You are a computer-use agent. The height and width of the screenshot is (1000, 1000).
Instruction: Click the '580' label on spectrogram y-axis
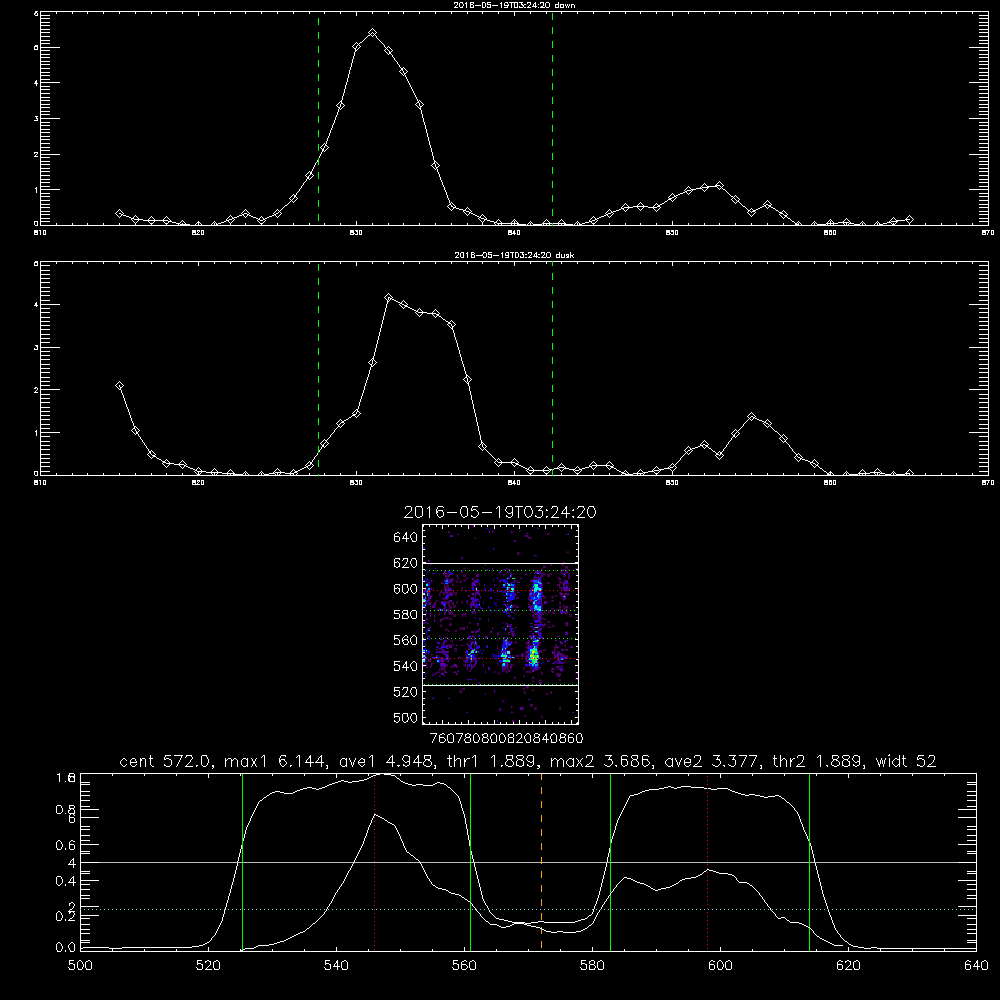coord(406,615)
